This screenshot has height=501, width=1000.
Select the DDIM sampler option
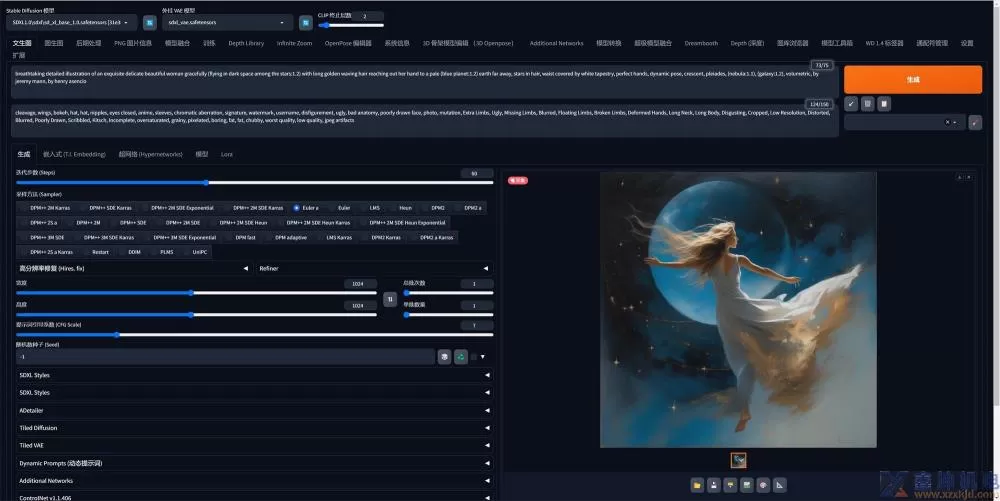pyautogui.click(x=133, y=252)
